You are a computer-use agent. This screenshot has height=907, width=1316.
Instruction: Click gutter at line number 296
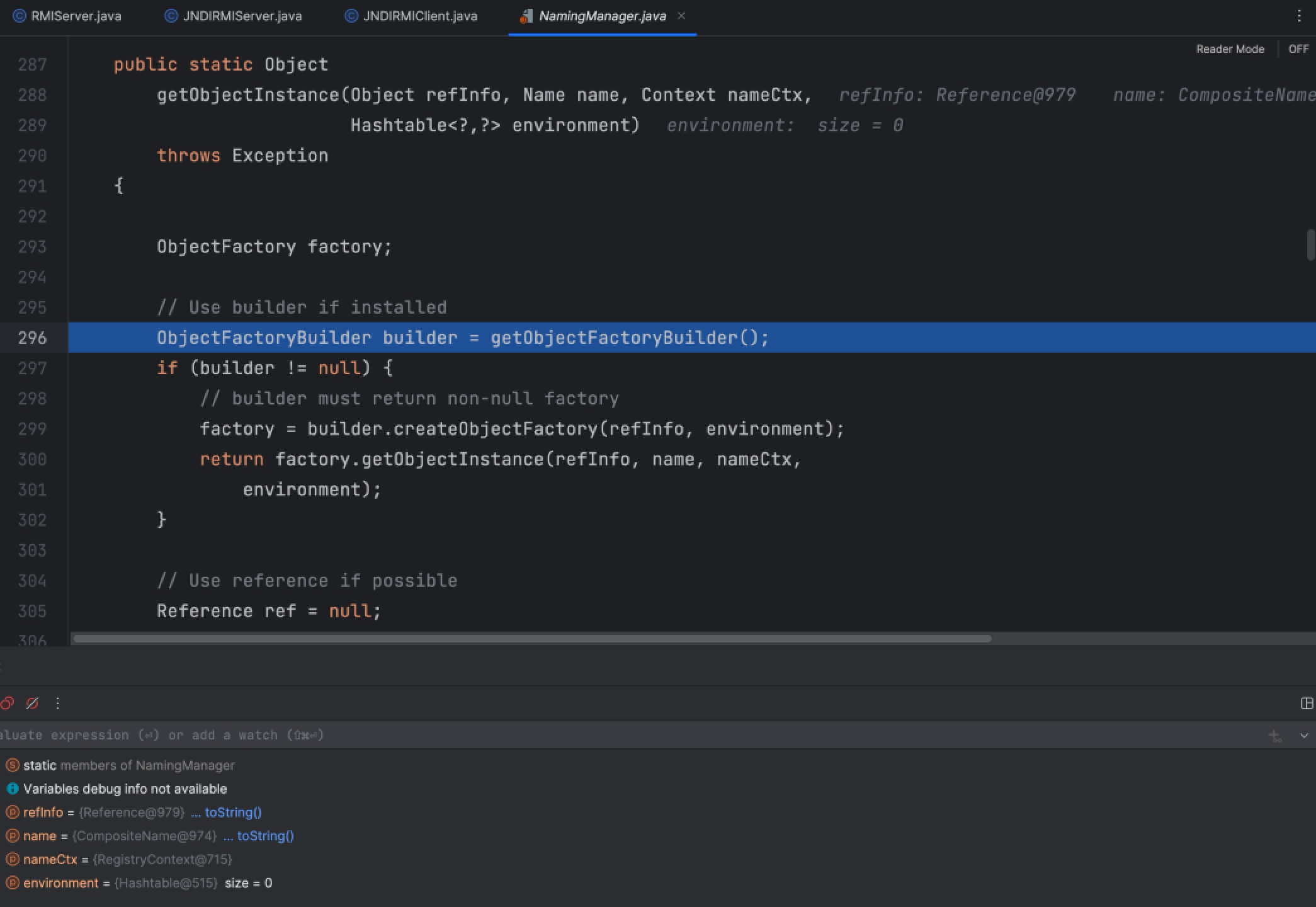pos(32,338)
